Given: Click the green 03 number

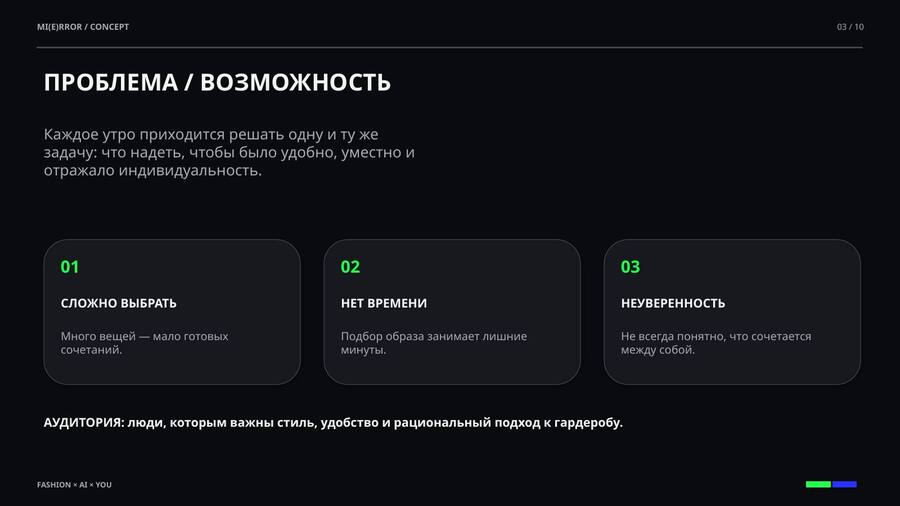Looking at the screenshot, I should click(630, 267).
